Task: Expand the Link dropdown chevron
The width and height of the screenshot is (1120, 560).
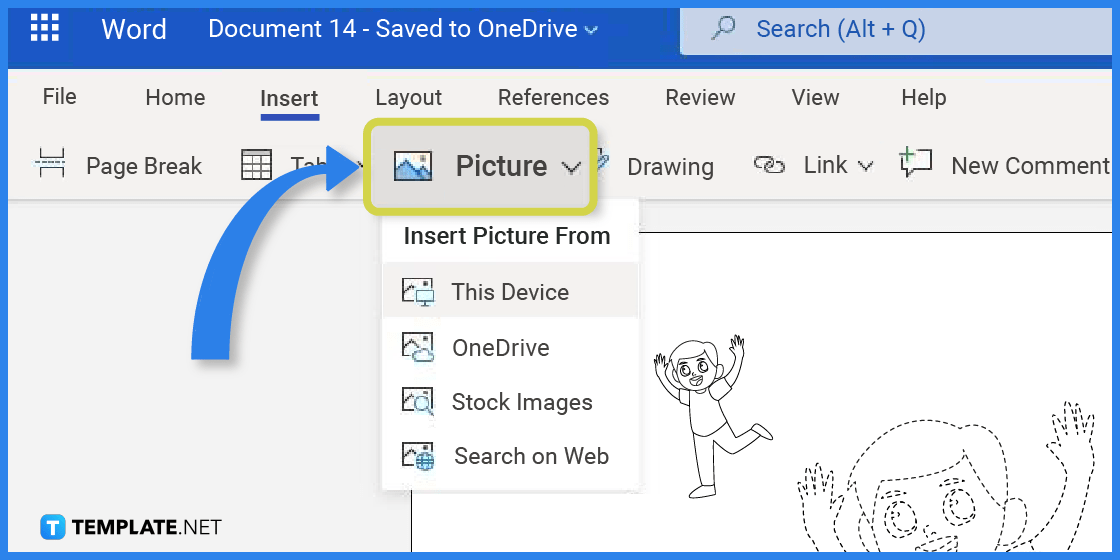Action: point(864,167)
